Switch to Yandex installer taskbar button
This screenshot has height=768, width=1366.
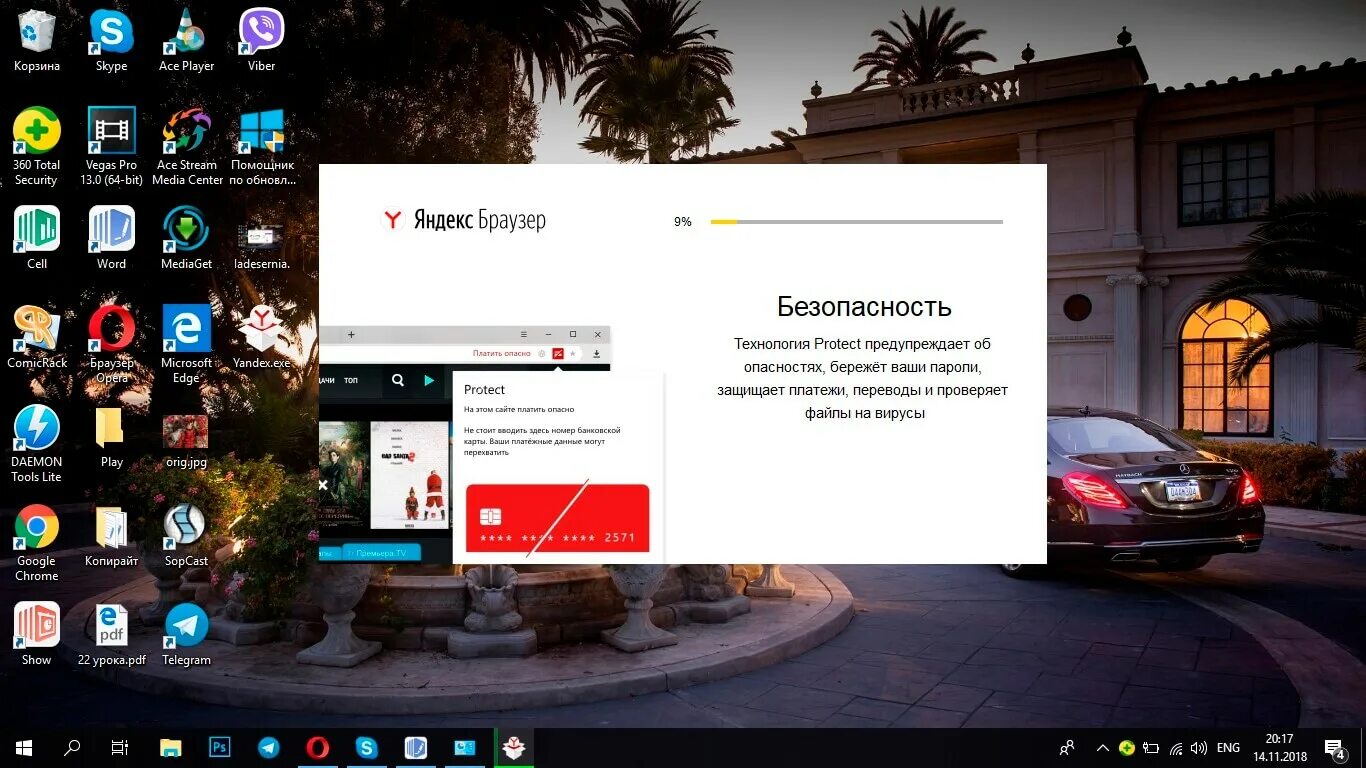tap(514, 747)
